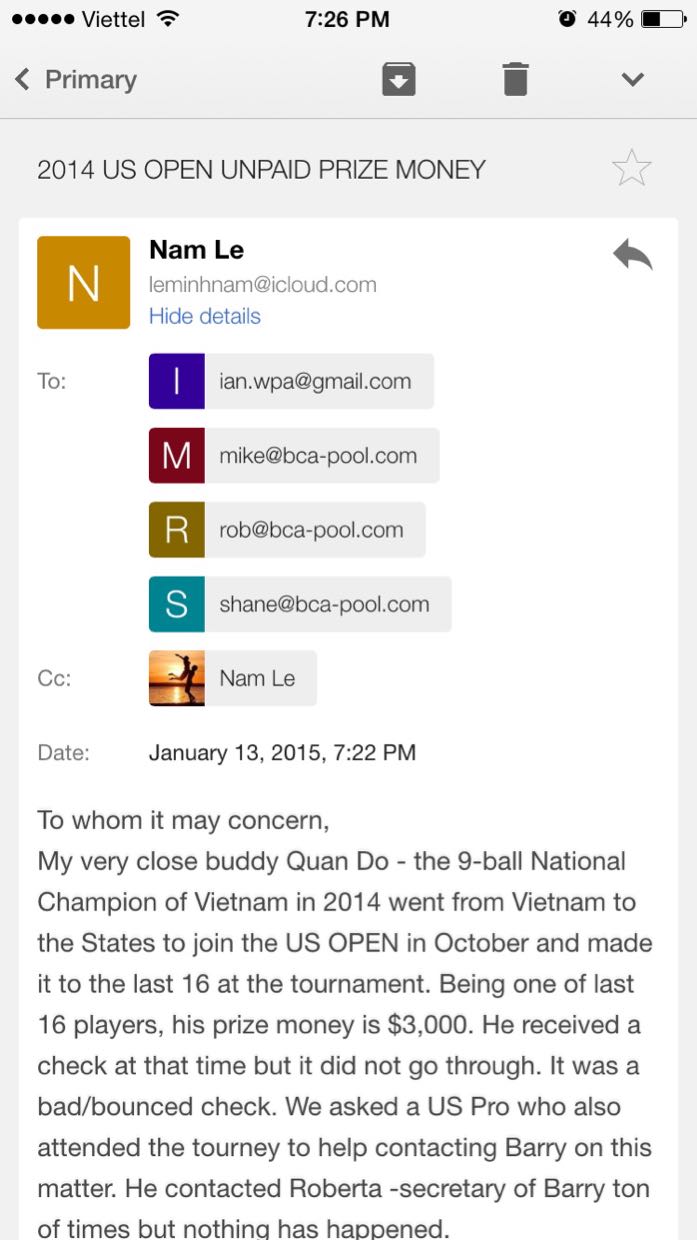
Task: Tap the email subject line
Action: click(261, 170)
